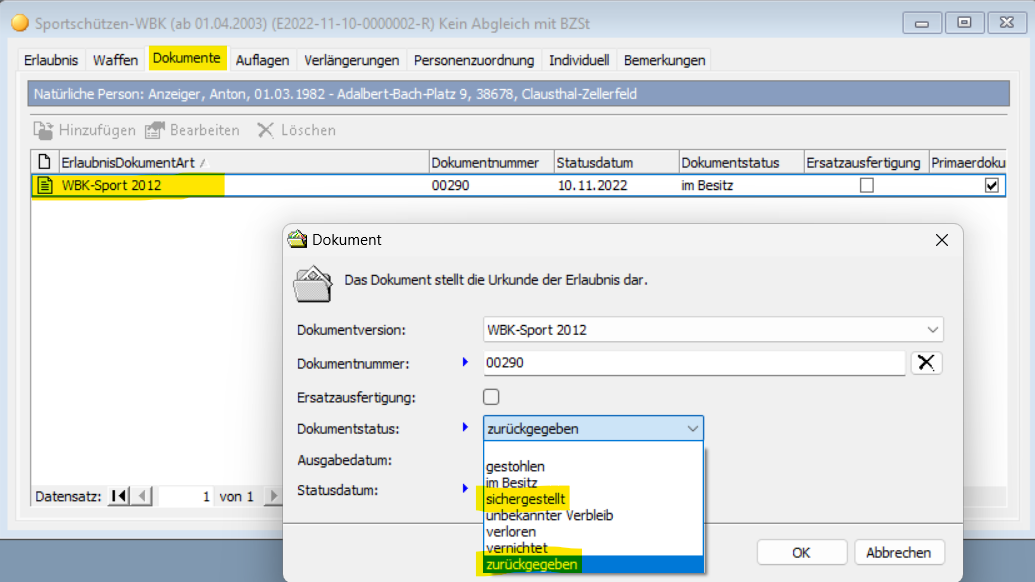Click the Bearbeiten toolbar icon

pyautogui.click(x=154, y=130)
